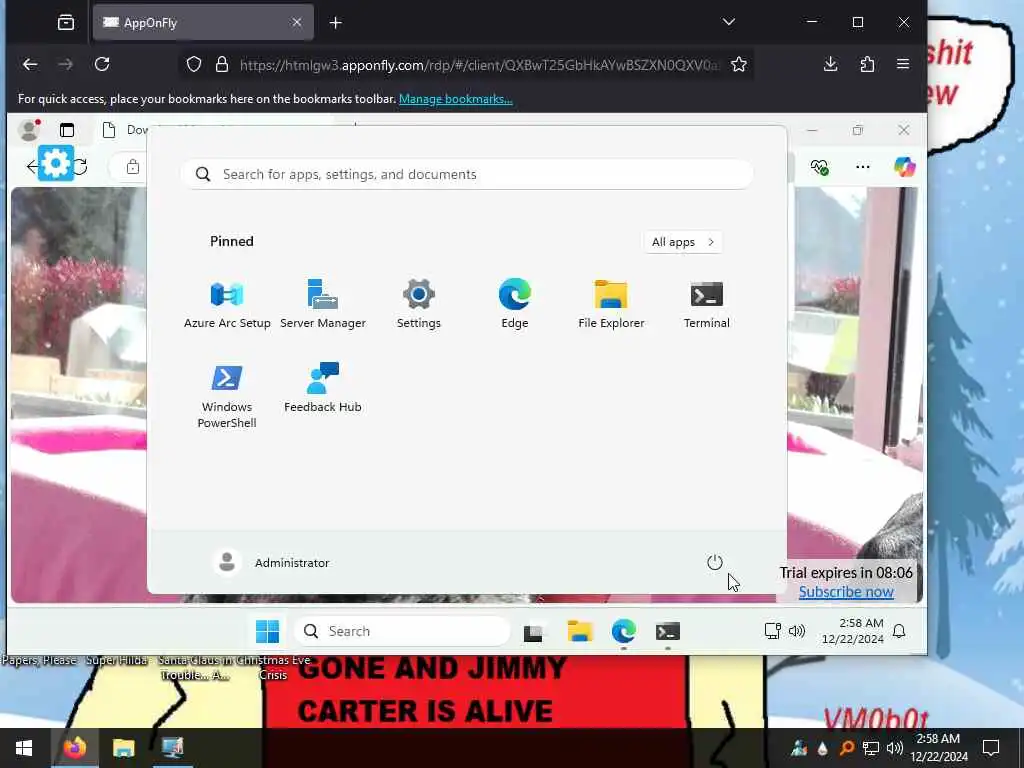This screenshot has height=768, width=1024.
Task: Click Manage bookmarks link in Firefox
Action: (x=456, y=99)
